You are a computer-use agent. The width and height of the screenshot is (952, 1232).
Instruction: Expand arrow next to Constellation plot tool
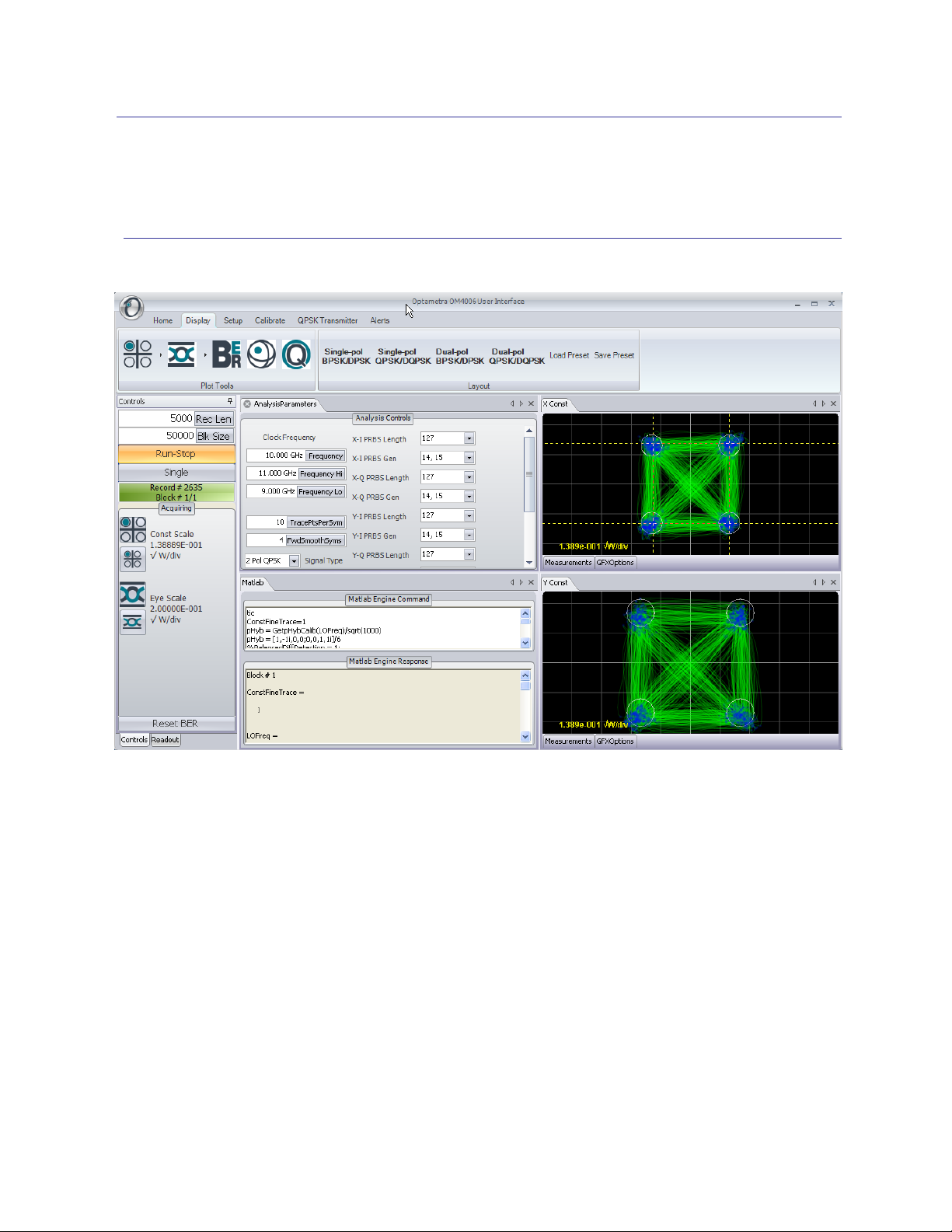160,355
